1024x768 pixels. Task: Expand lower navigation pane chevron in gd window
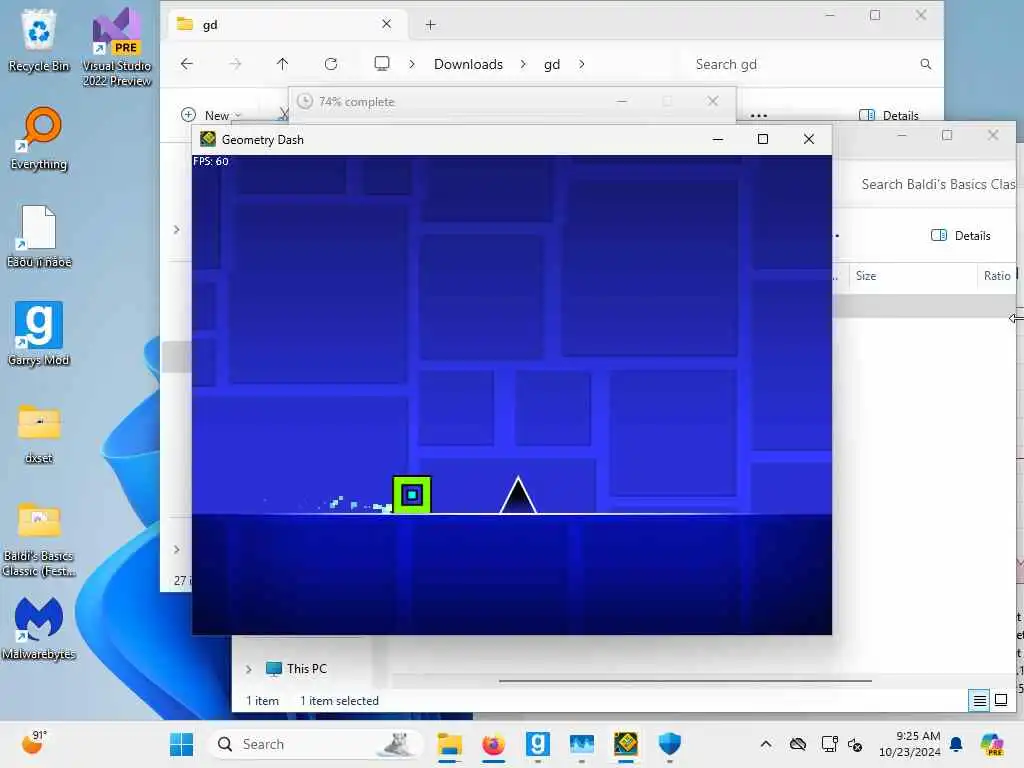tap(176, 549)
